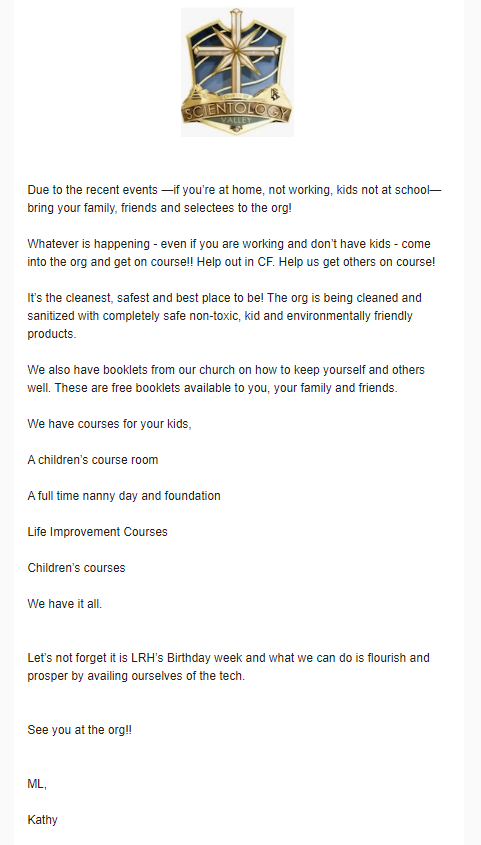Click the 'ML,' closing text

(37, 784)
